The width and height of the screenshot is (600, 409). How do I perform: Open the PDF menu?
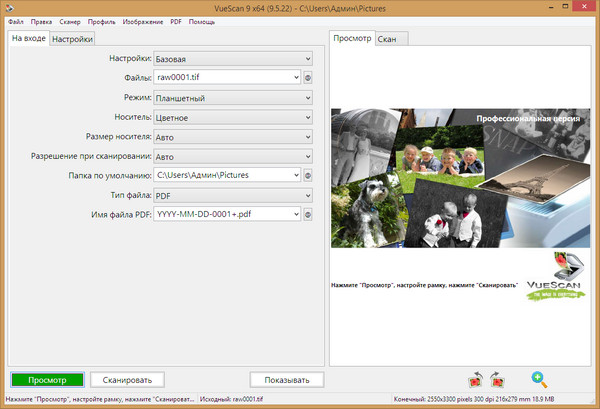coord(176,22)
